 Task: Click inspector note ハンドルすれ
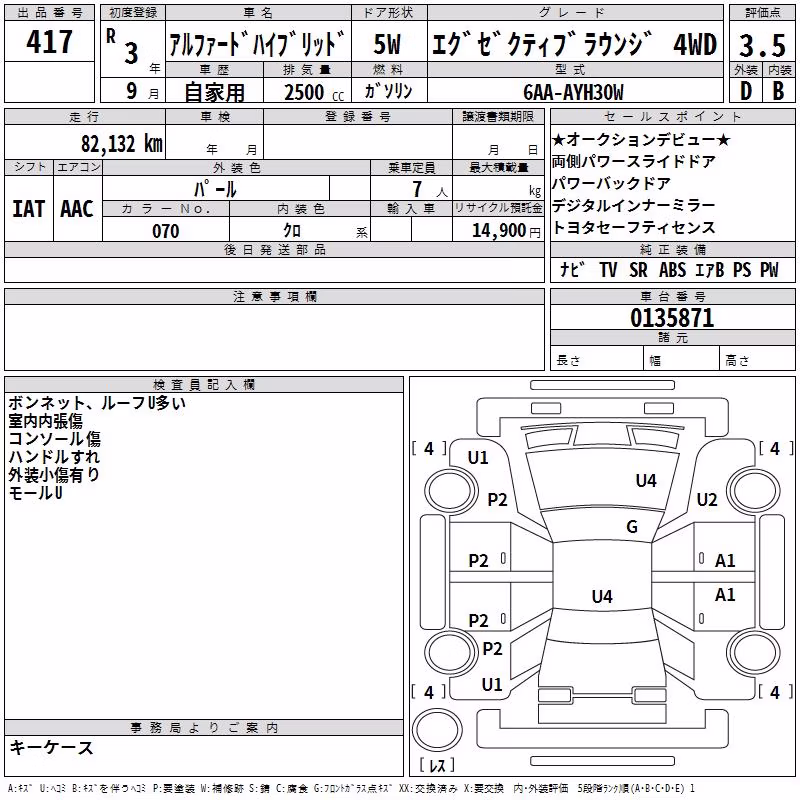[54, 457]
